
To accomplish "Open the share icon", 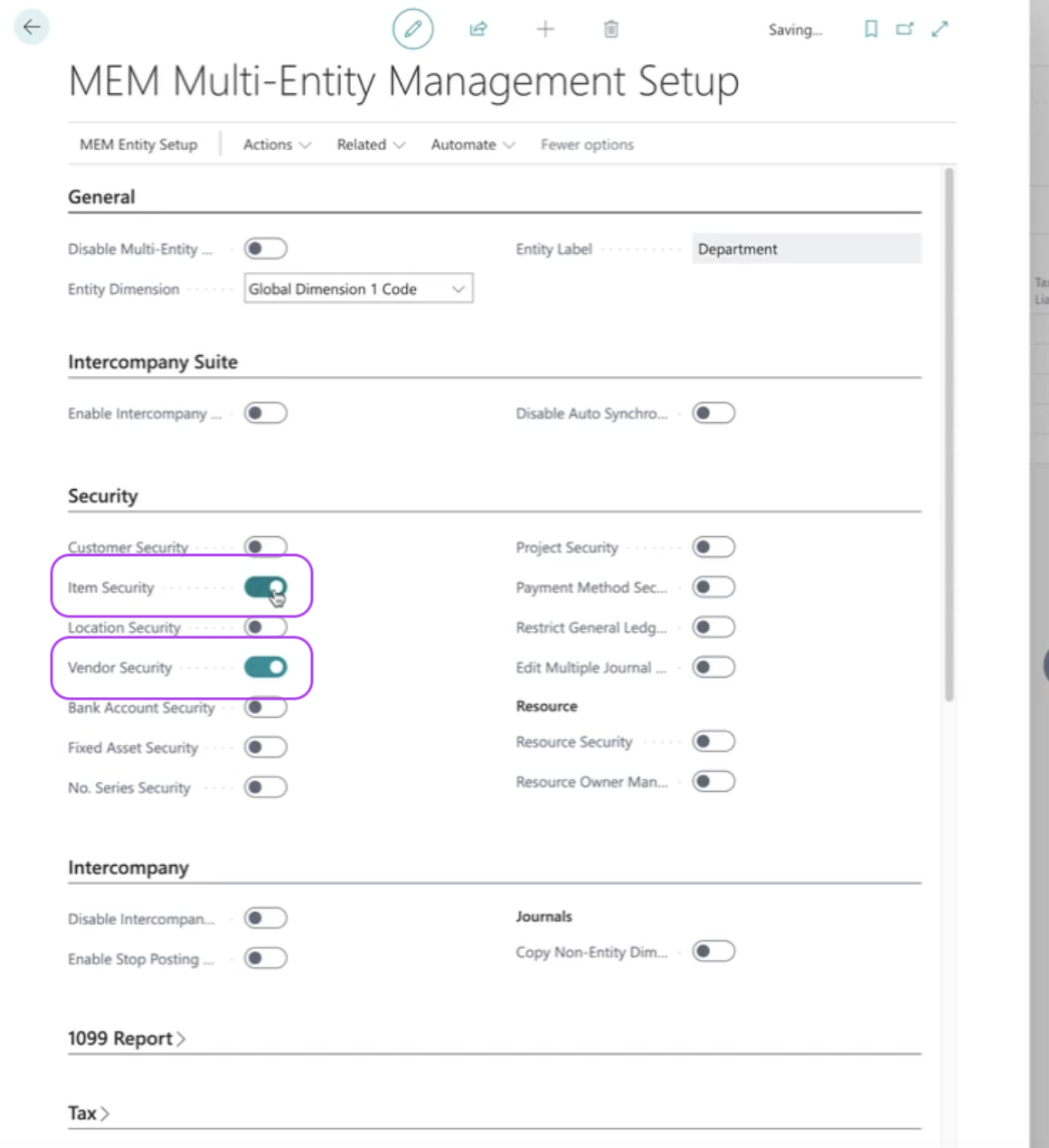I will coord(478,29).
